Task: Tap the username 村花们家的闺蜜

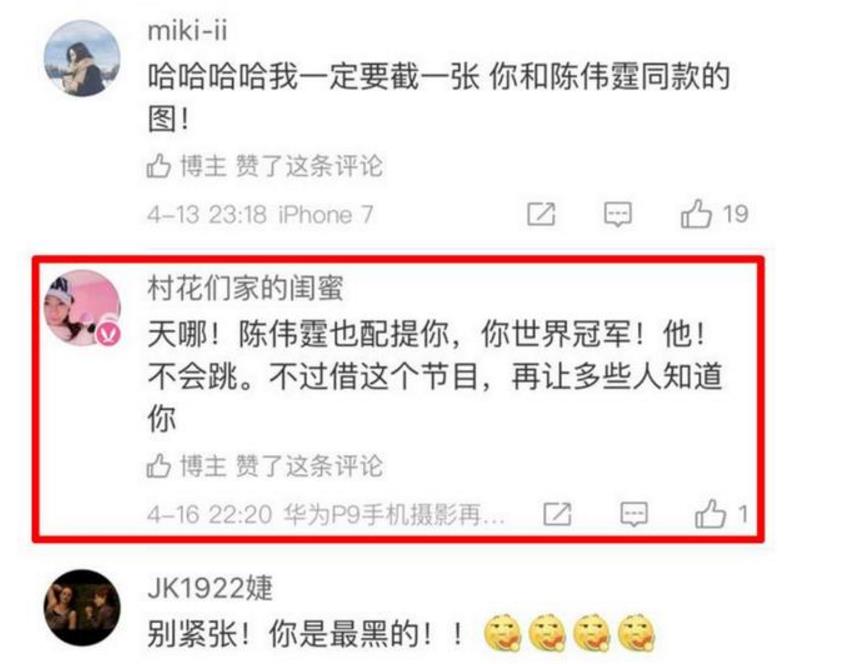Action: (x=245, y=288)
